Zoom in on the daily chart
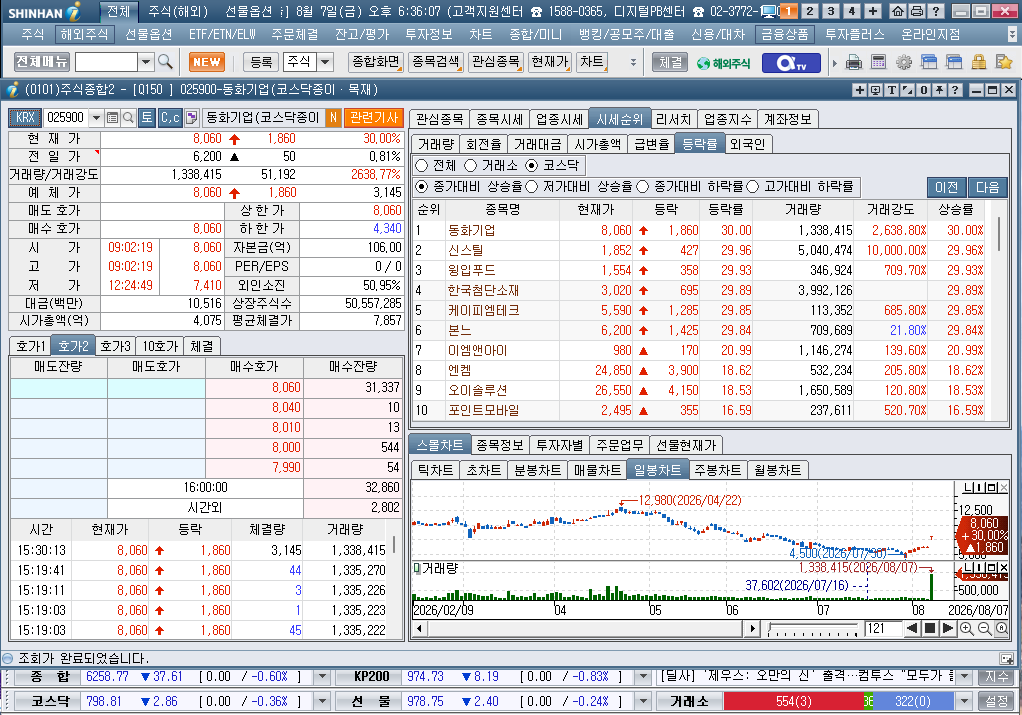Screen dimensions: 1022x715 pyautogui.click(x=967, y=628)
